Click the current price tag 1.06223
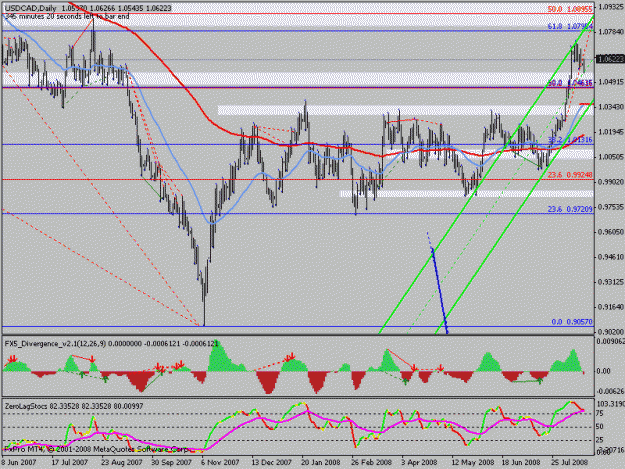This screenshot has height=469, width=625. [x=610, y=59]
